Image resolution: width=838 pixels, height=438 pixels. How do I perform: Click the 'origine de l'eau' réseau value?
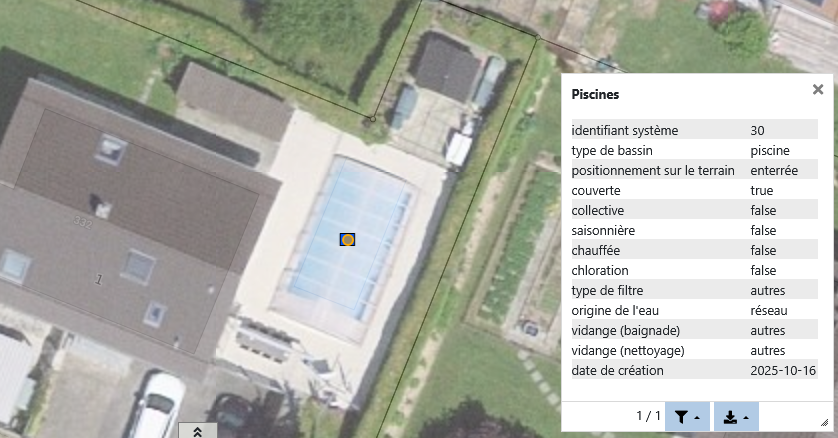point(769,310)
